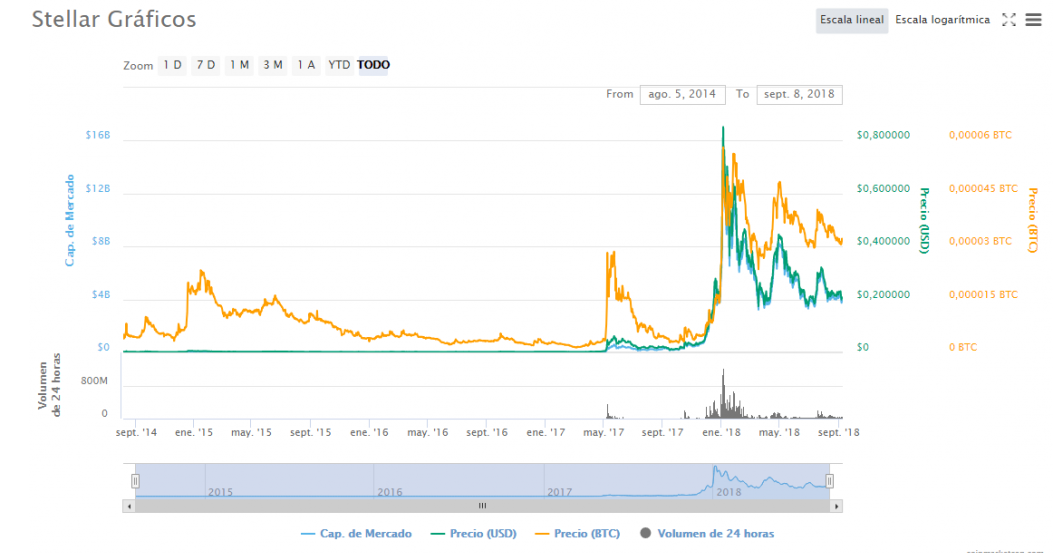This screenshot has height=553, width=1054.
Task: Toggle Cap. de Mercado series legend
Action: point(356,534)
